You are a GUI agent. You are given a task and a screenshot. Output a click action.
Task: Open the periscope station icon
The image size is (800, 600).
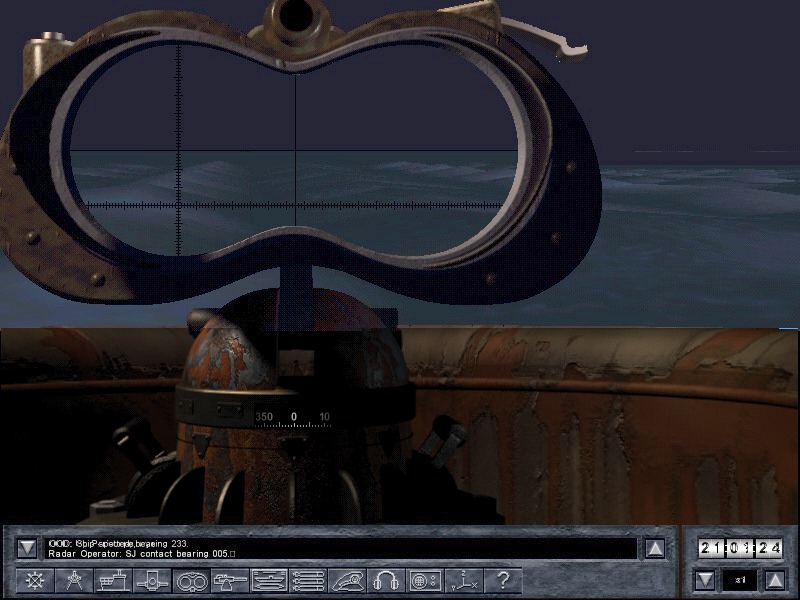pos(153,581)
